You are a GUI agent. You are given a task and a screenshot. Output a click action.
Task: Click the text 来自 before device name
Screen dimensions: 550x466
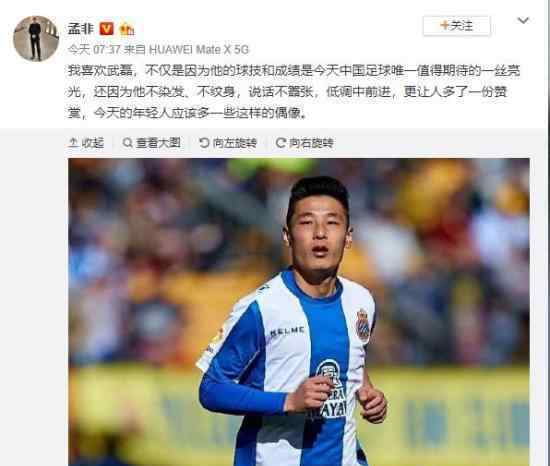(x=135, y=49)
